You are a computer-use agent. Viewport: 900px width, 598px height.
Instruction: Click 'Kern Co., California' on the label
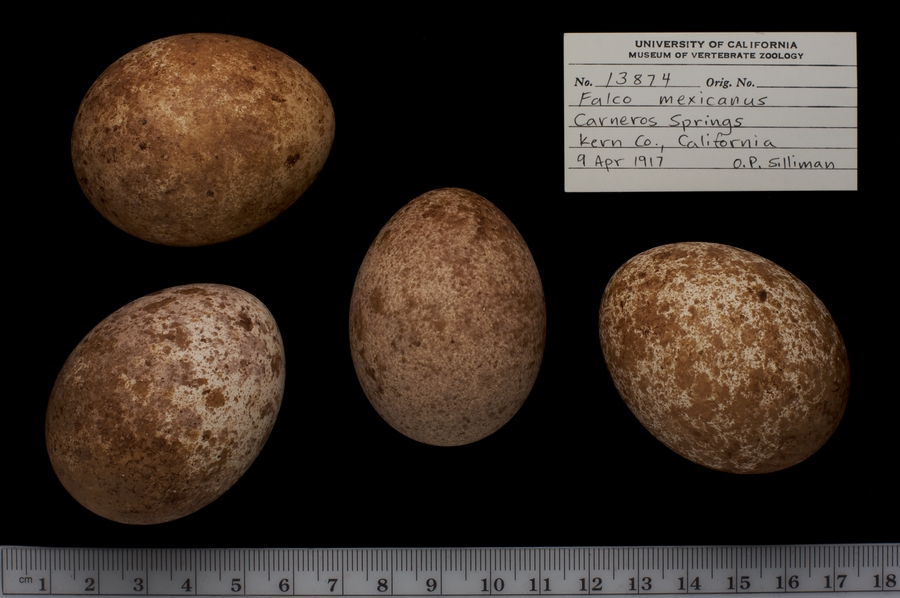click(x=674, y=142)
